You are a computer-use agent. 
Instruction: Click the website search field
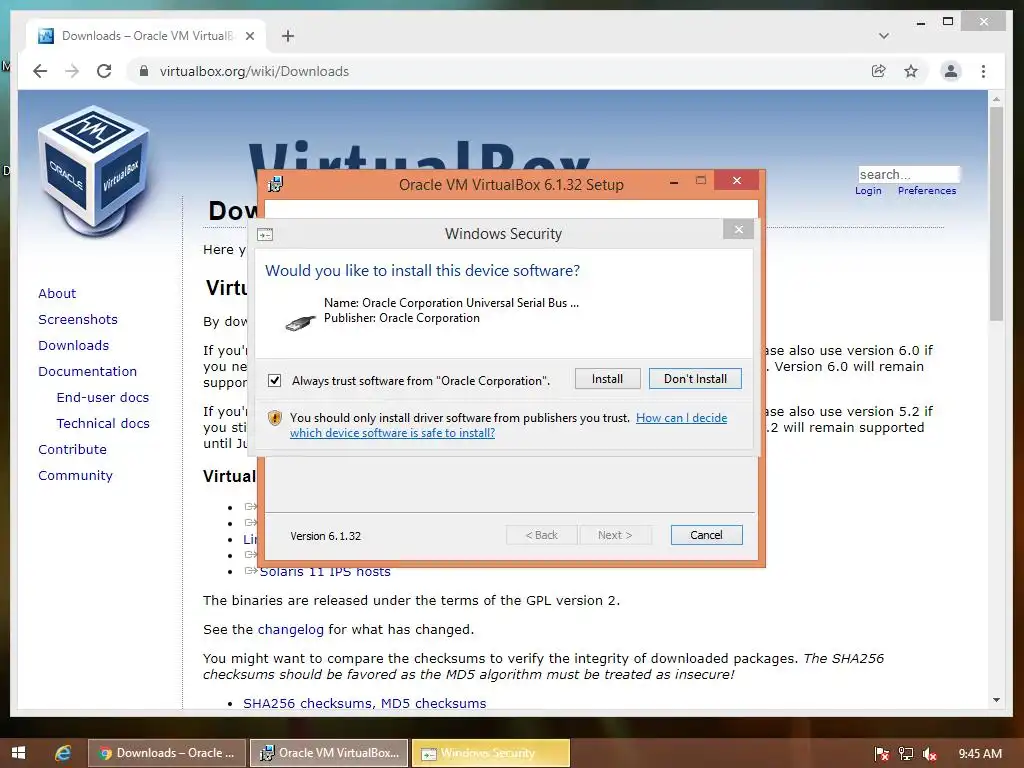click(908, 174)
